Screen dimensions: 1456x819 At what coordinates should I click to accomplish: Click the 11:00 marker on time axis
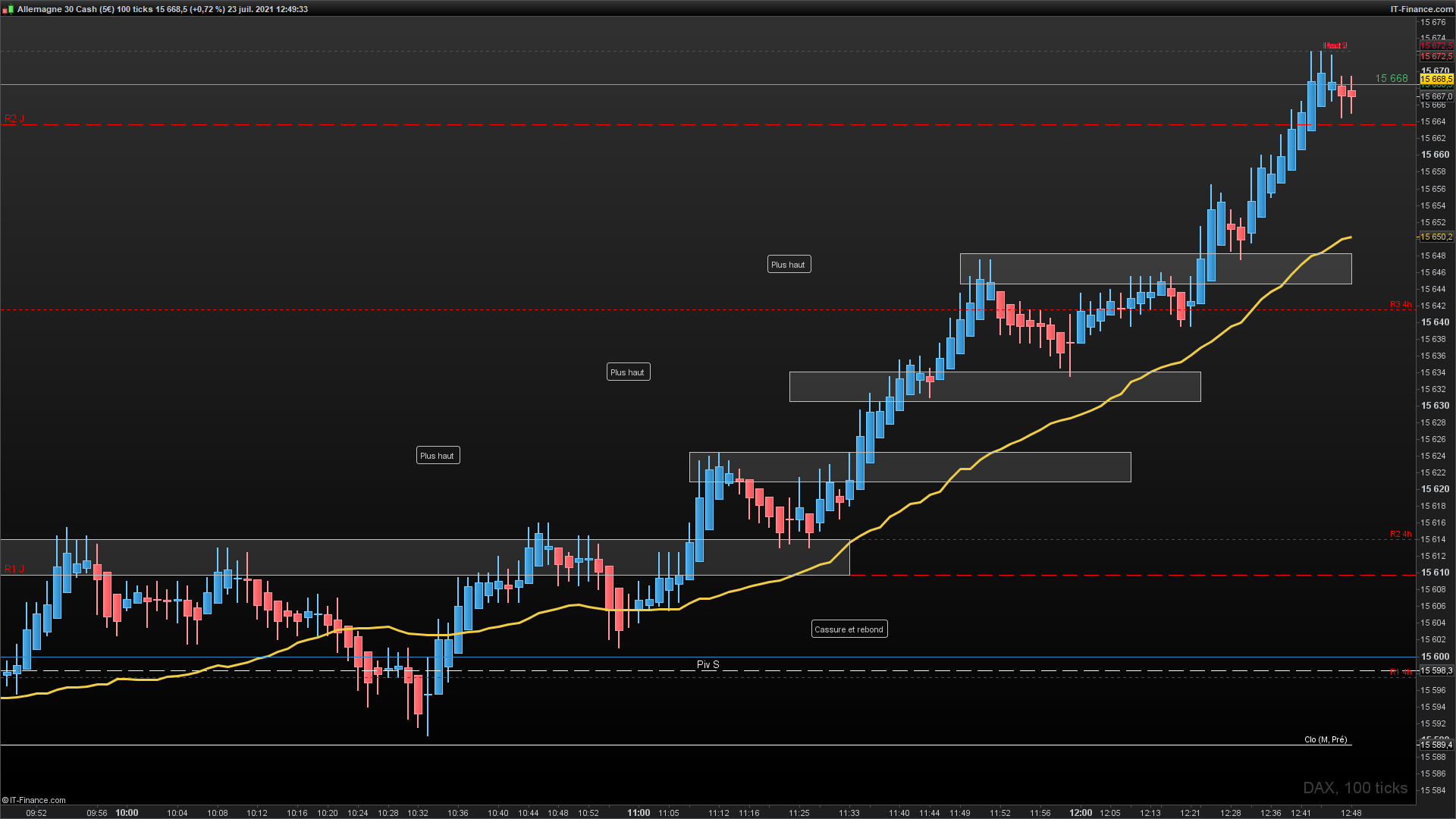(x=639, y=813)
